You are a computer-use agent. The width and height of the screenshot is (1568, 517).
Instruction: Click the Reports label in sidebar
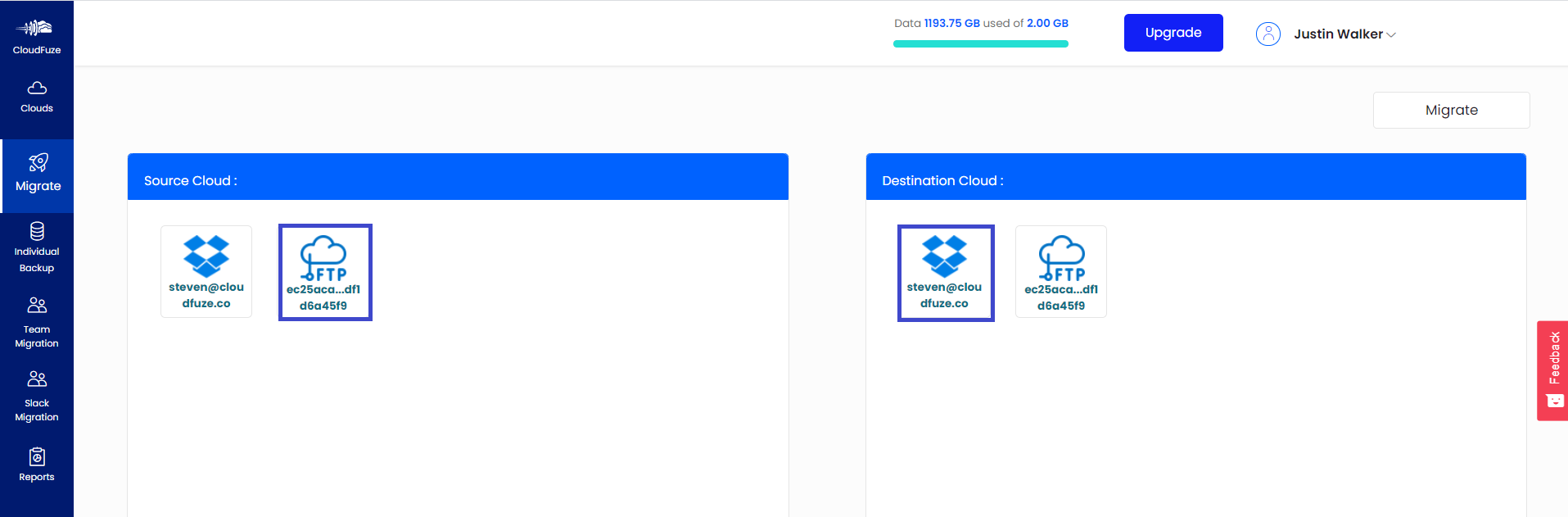pos(37,477)
